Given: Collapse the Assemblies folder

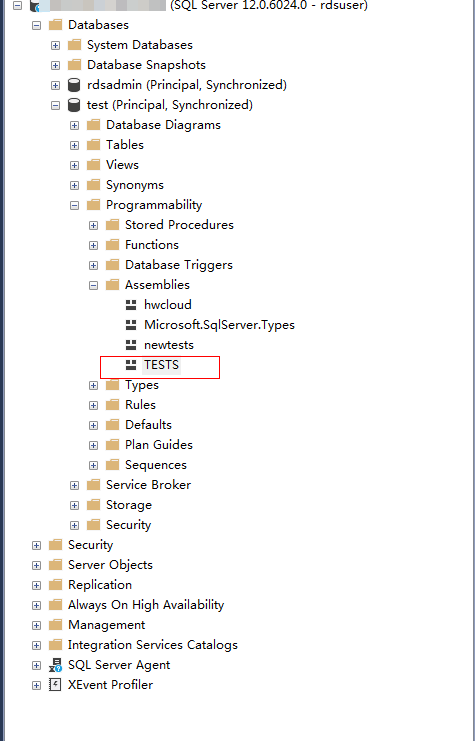Looking at the screenshot, I should click(x=94, y=285).
